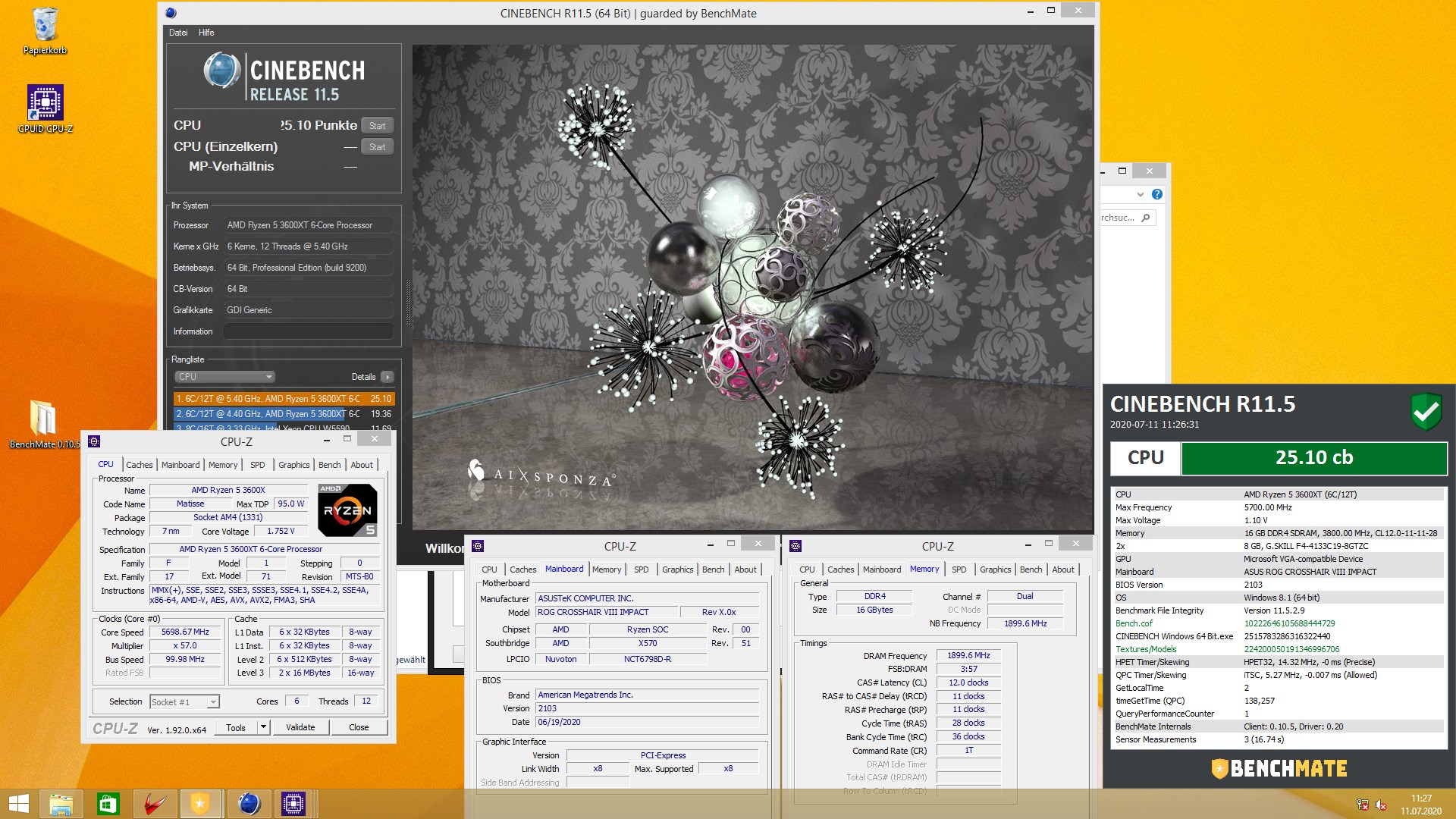The image size is (1456, 819).
Task: Open Textures/Models link in BenchMate
Action: click(x=1146, y=649)
